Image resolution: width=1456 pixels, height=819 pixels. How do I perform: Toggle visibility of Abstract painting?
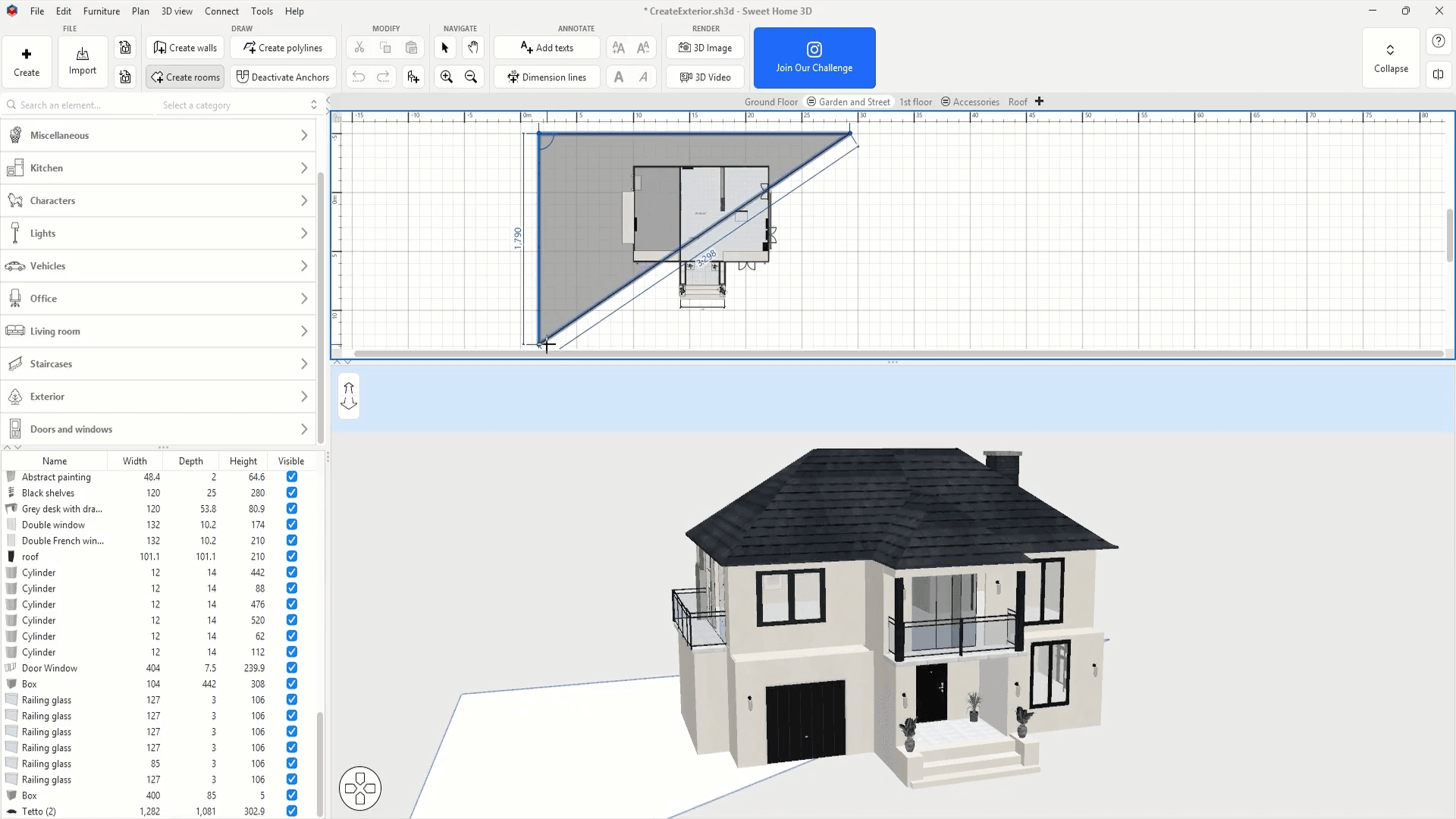[x=292, y=477]
